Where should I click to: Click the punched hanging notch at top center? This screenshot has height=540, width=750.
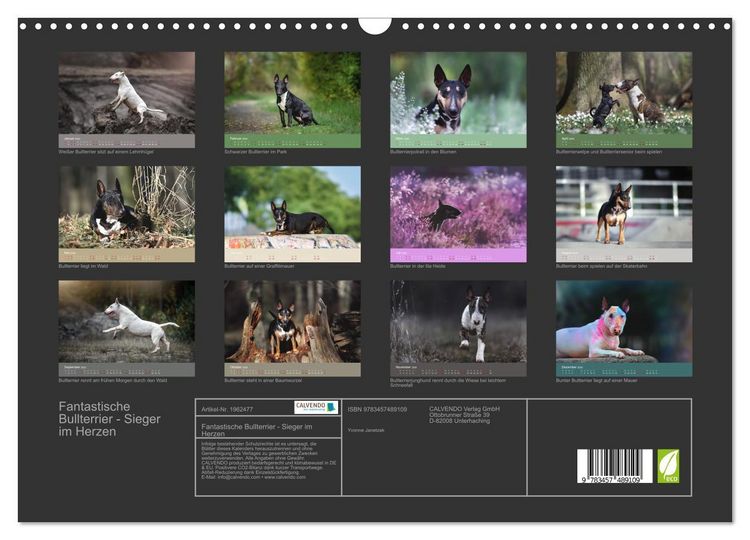click(x=375, y=25)
